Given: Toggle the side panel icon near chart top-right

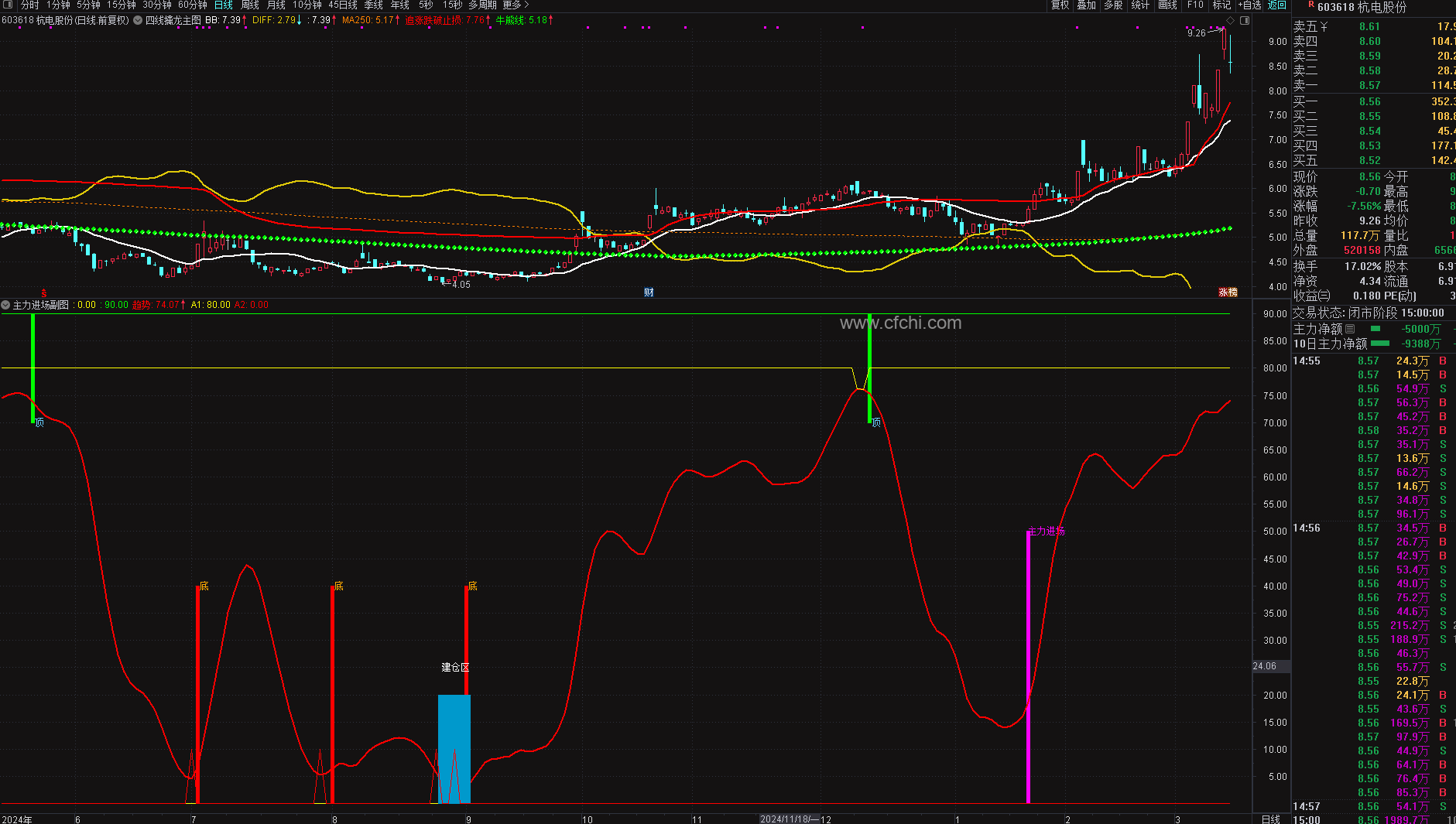Looking at the screenshot, I should [1245, 20].
